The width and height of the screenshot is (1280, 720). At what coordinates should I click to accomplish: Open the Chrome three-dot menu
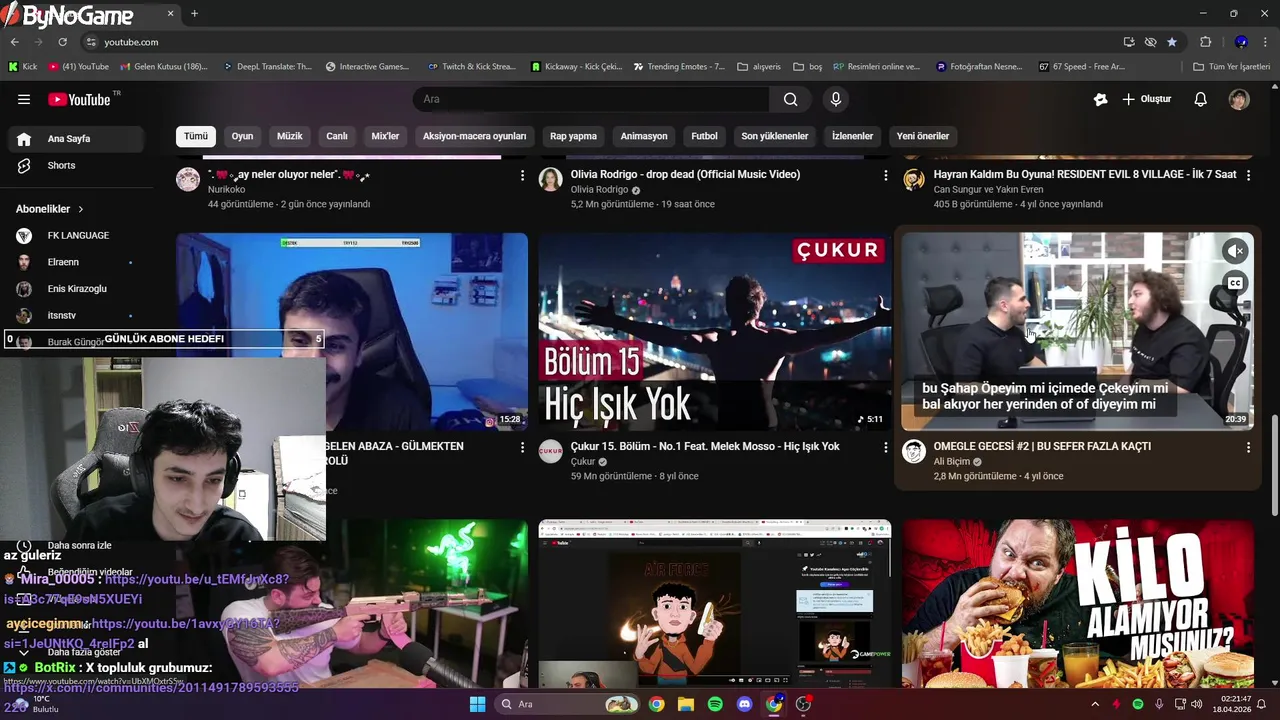pos(1266,42)
